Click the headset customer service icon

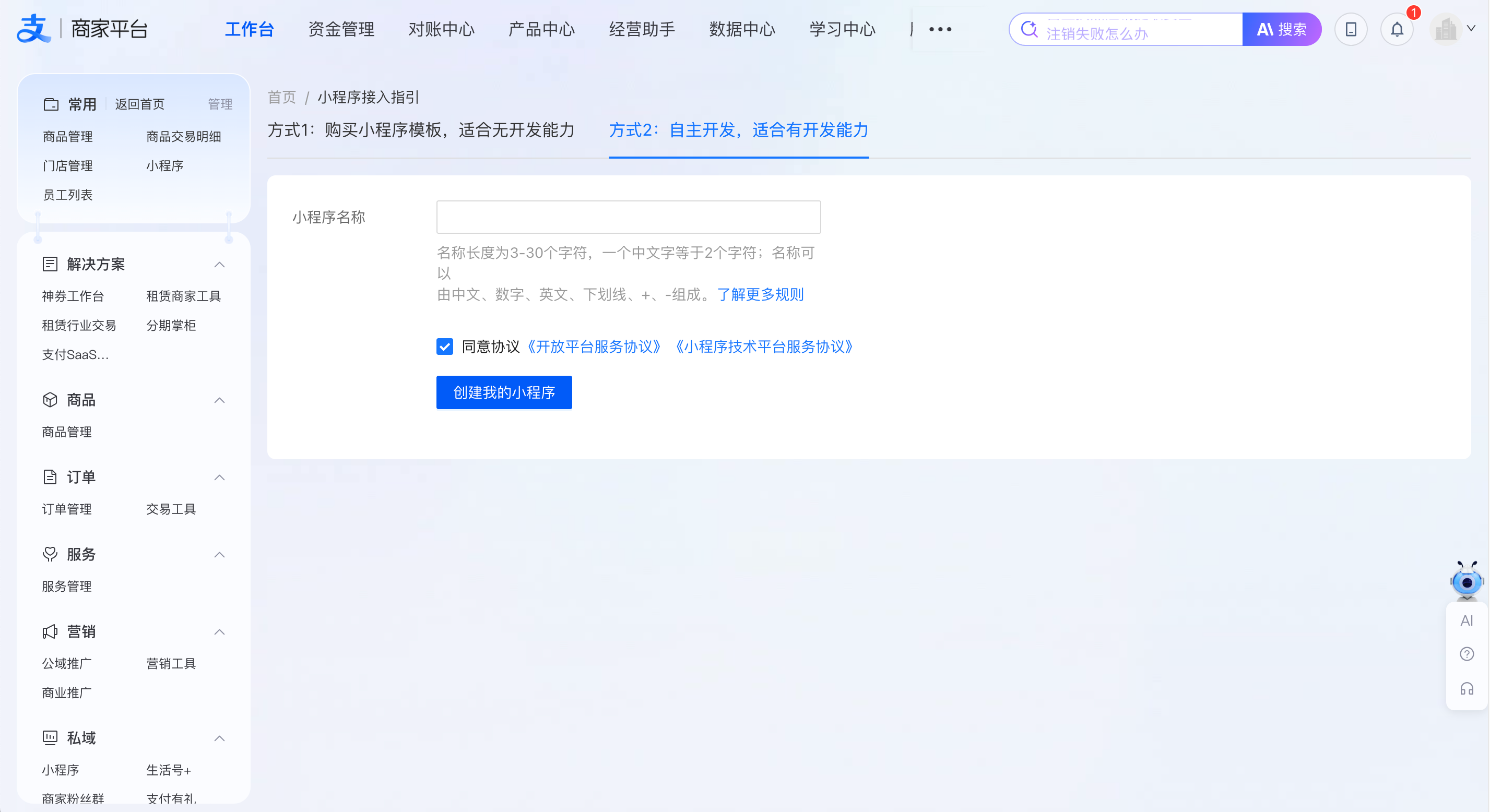1467,688
